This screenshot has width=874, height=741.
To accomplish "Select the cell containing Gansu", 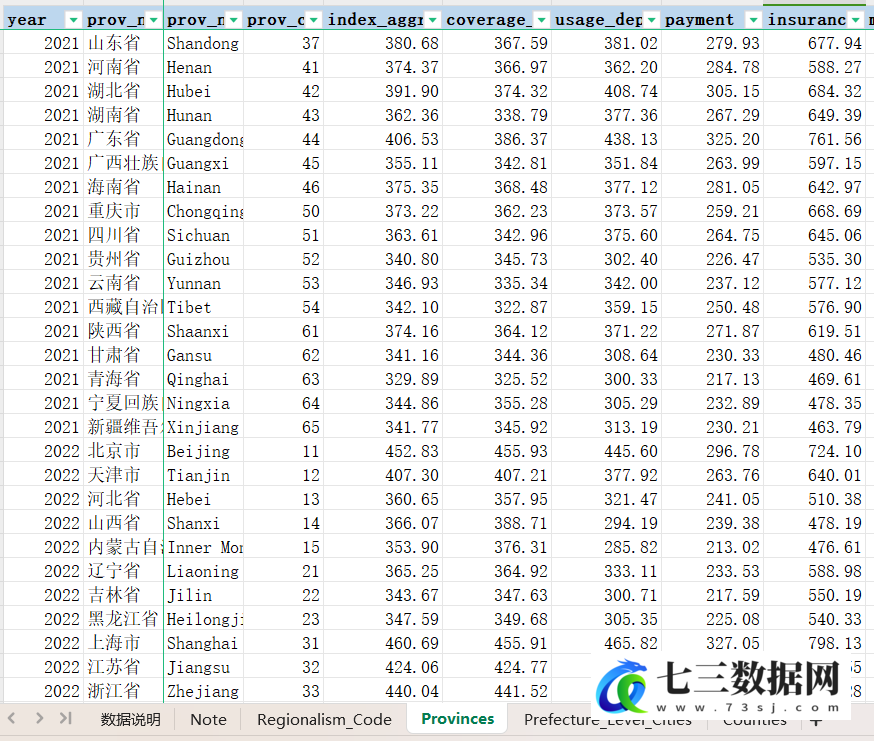I will [x=203, y=355].
